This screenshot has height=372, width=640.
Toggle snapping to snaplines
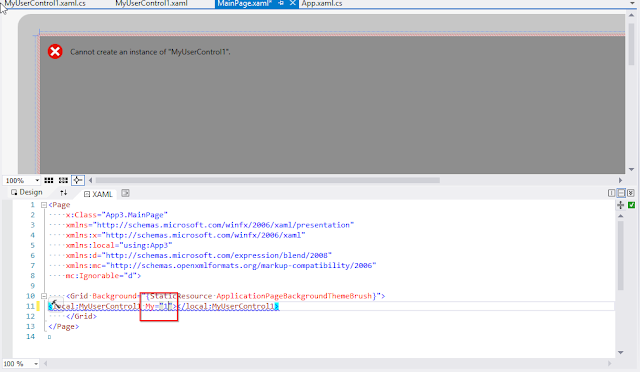tap(78, 180)
